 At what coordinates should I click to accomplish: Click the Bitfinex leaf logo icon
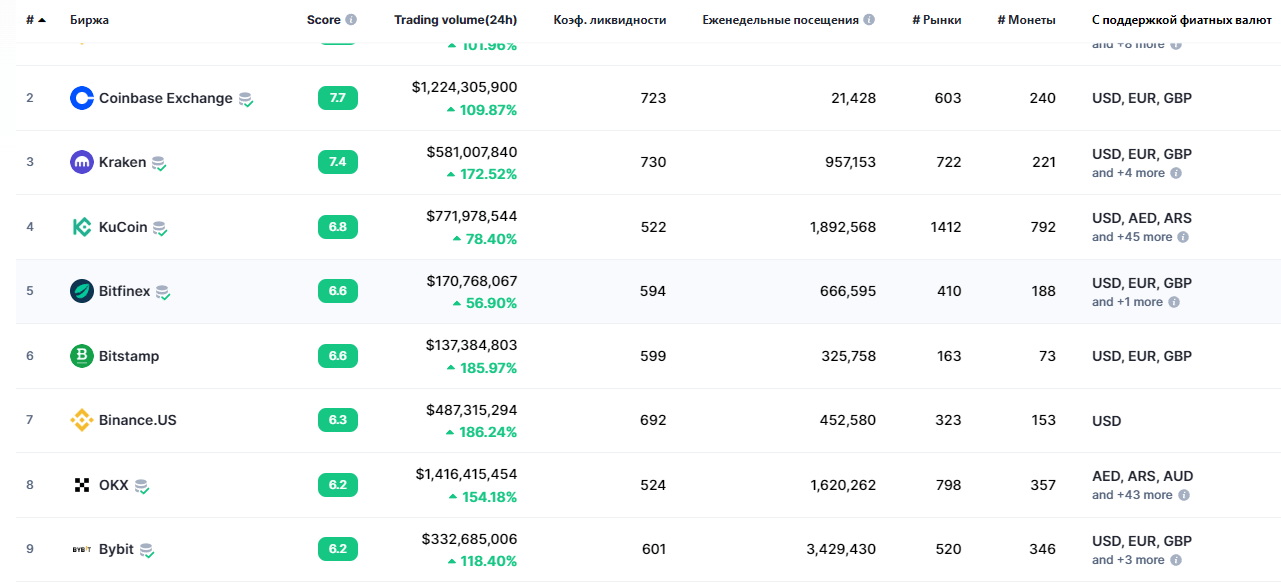click(x=82, y=291)
